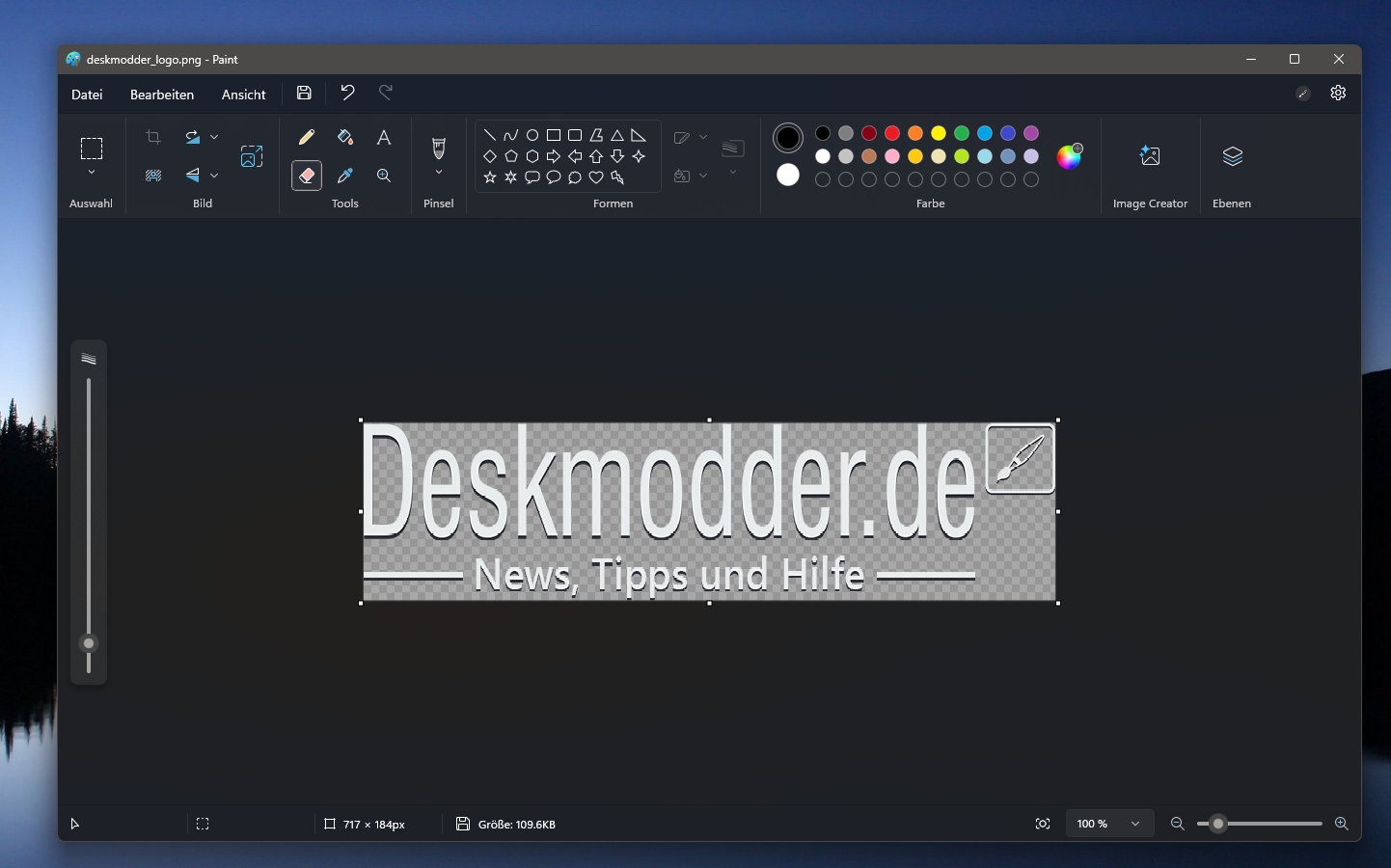
Task: Select the rectangular selection tool
Action: tap(92, 149)
